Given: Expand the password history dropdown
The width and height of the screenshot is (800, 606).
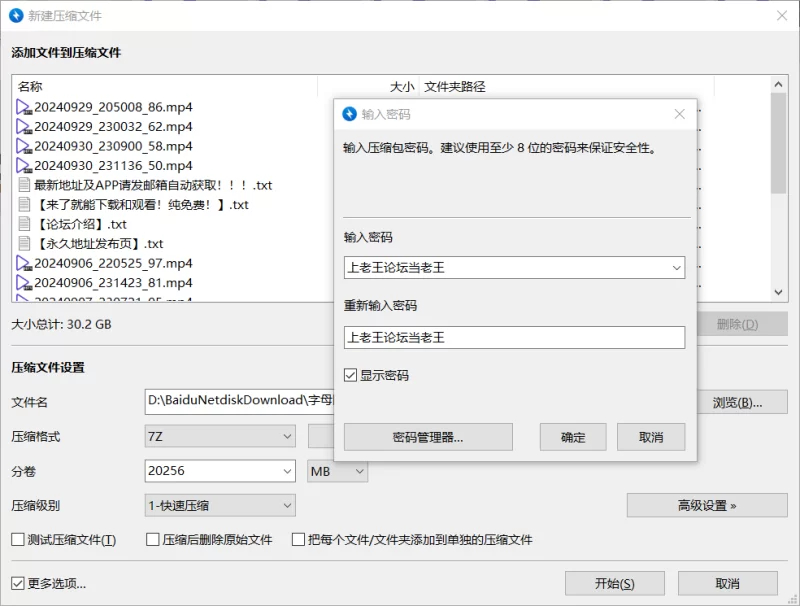Looking at the screenshot, I should [x=677, y=268].
